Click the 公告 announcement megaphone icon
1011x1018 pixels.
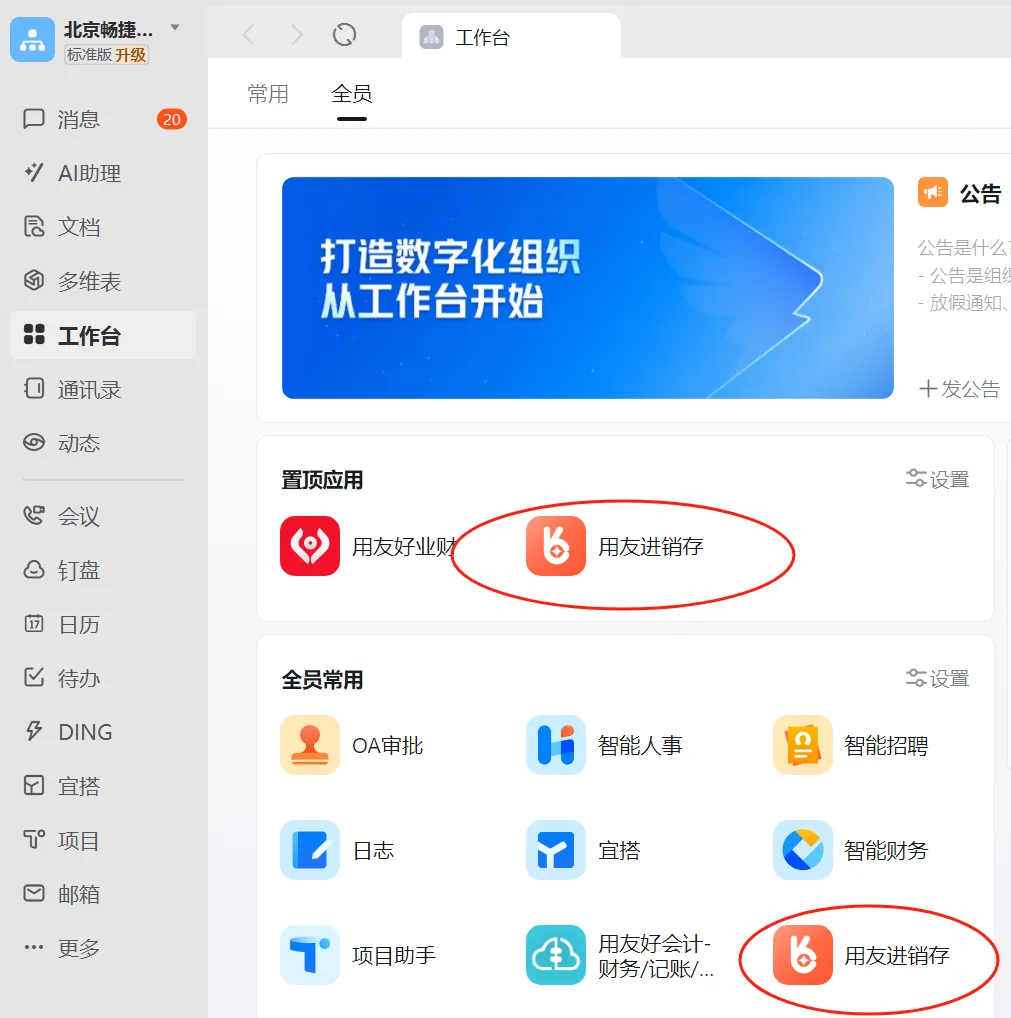pyautogui.click(x=932, y=192)
